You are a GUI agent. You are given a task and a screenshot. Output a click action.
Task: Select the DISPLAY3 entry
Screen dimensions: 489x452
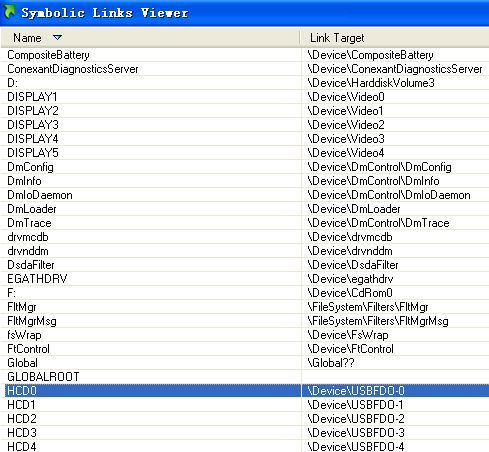pos(33,125)
